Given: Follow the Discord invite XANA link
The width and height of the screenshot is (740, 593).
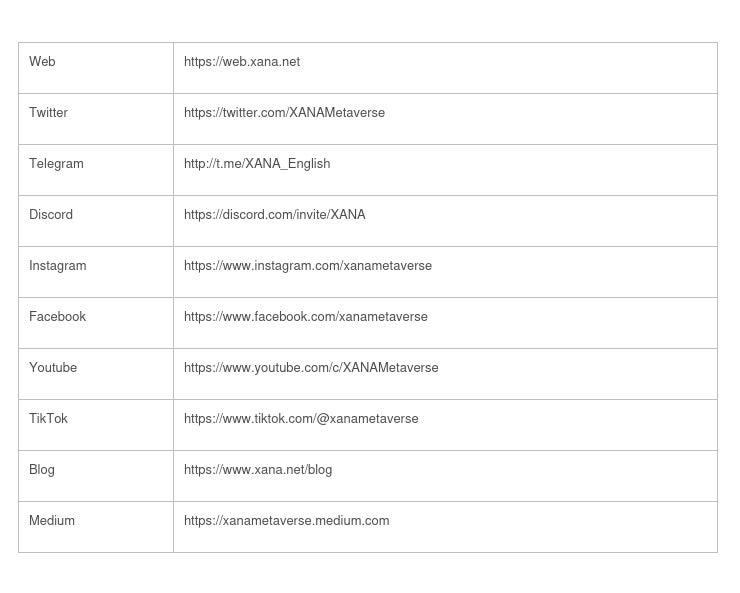Looking at the screenshot, I should pyautogui.click(x=274, y=215).
